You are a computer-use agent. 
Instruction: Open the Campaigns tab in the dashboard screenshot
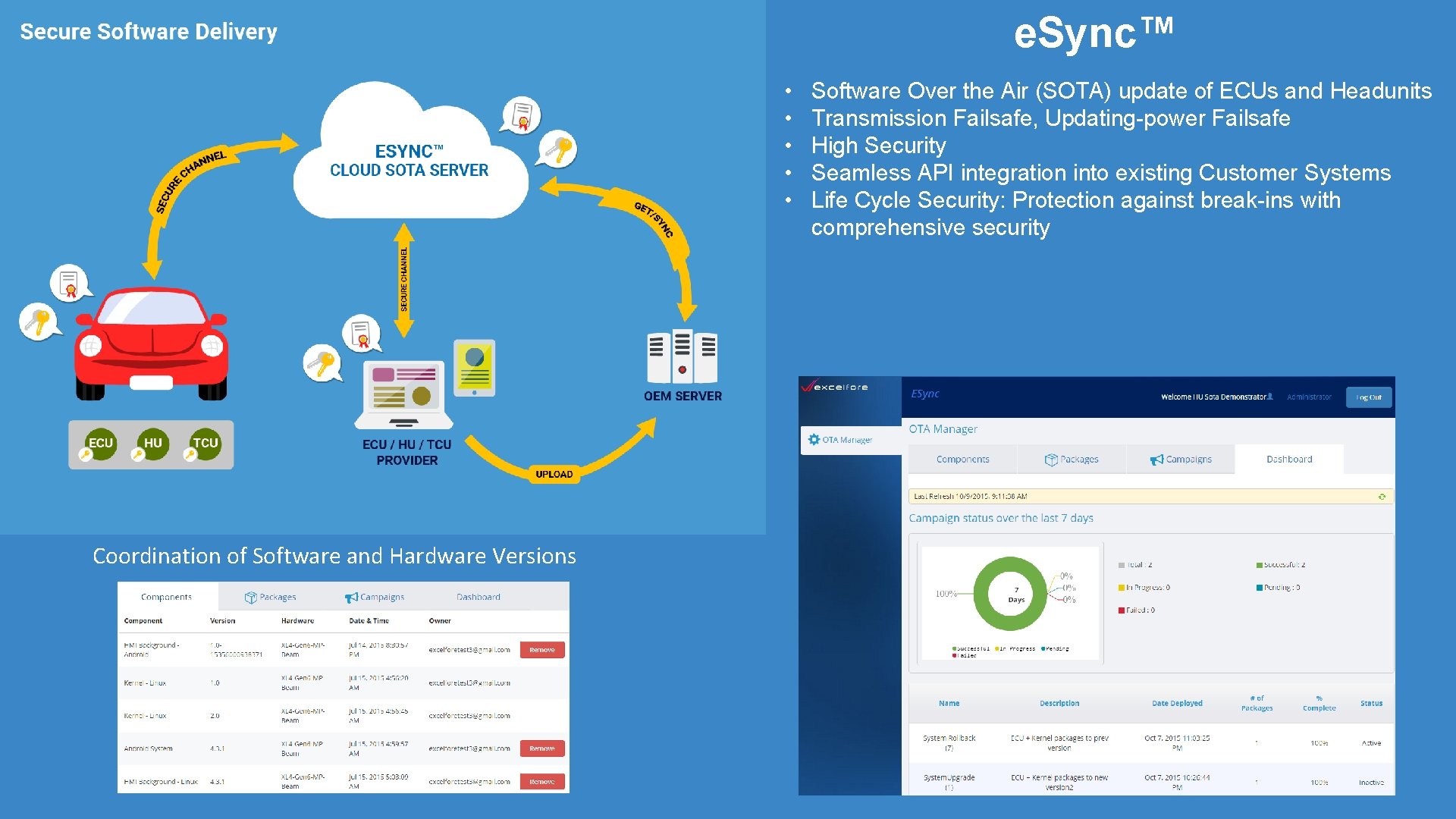(1181, 459)
